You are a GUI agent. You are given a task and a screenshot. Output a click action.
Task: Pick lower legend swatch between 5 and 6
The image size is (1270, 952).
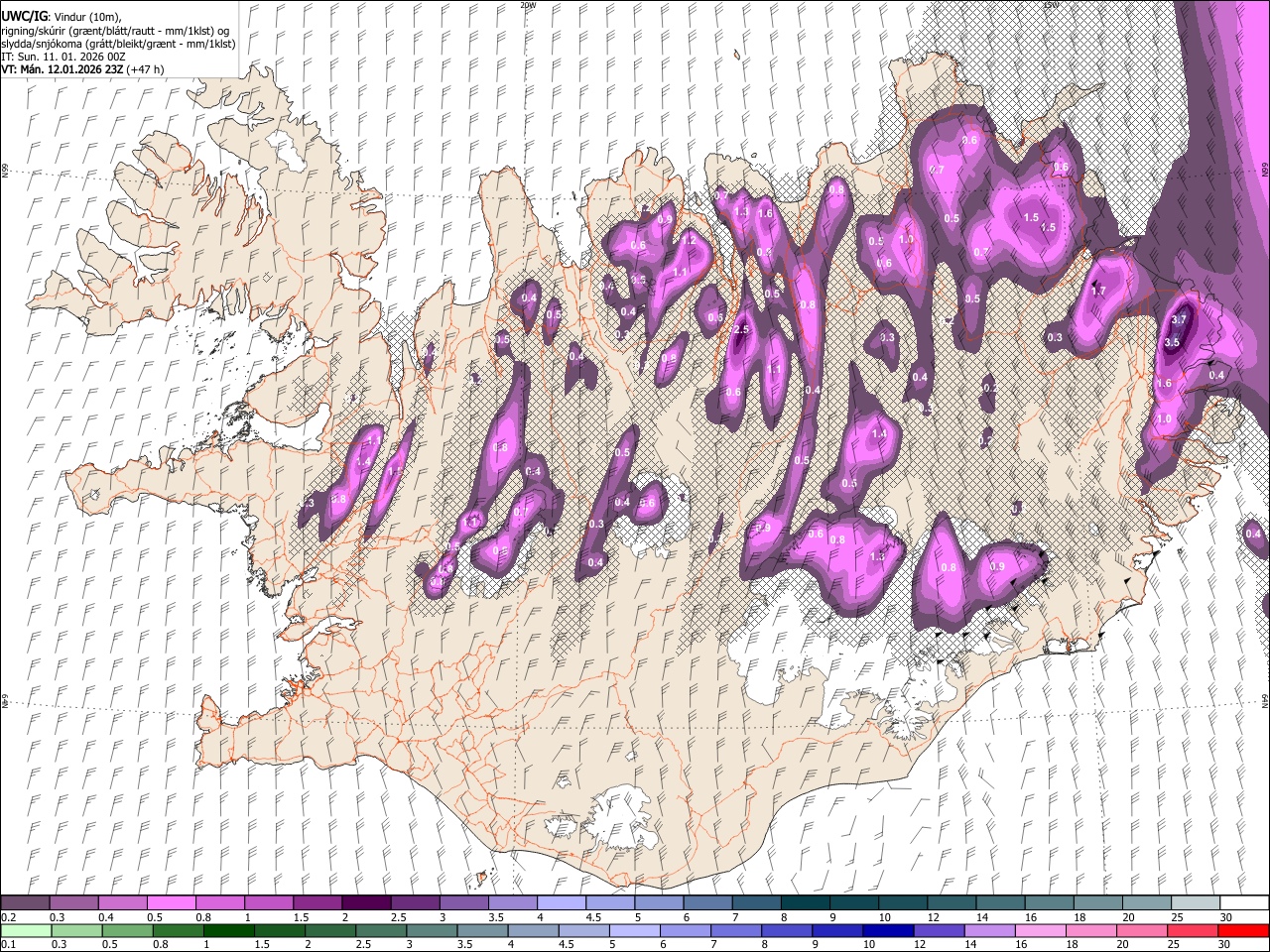[634, 930]
